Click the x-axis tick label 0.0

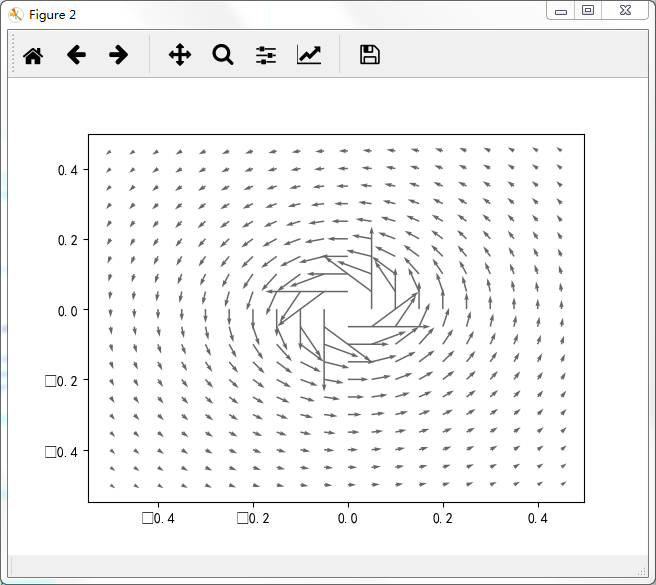[348, 518]
